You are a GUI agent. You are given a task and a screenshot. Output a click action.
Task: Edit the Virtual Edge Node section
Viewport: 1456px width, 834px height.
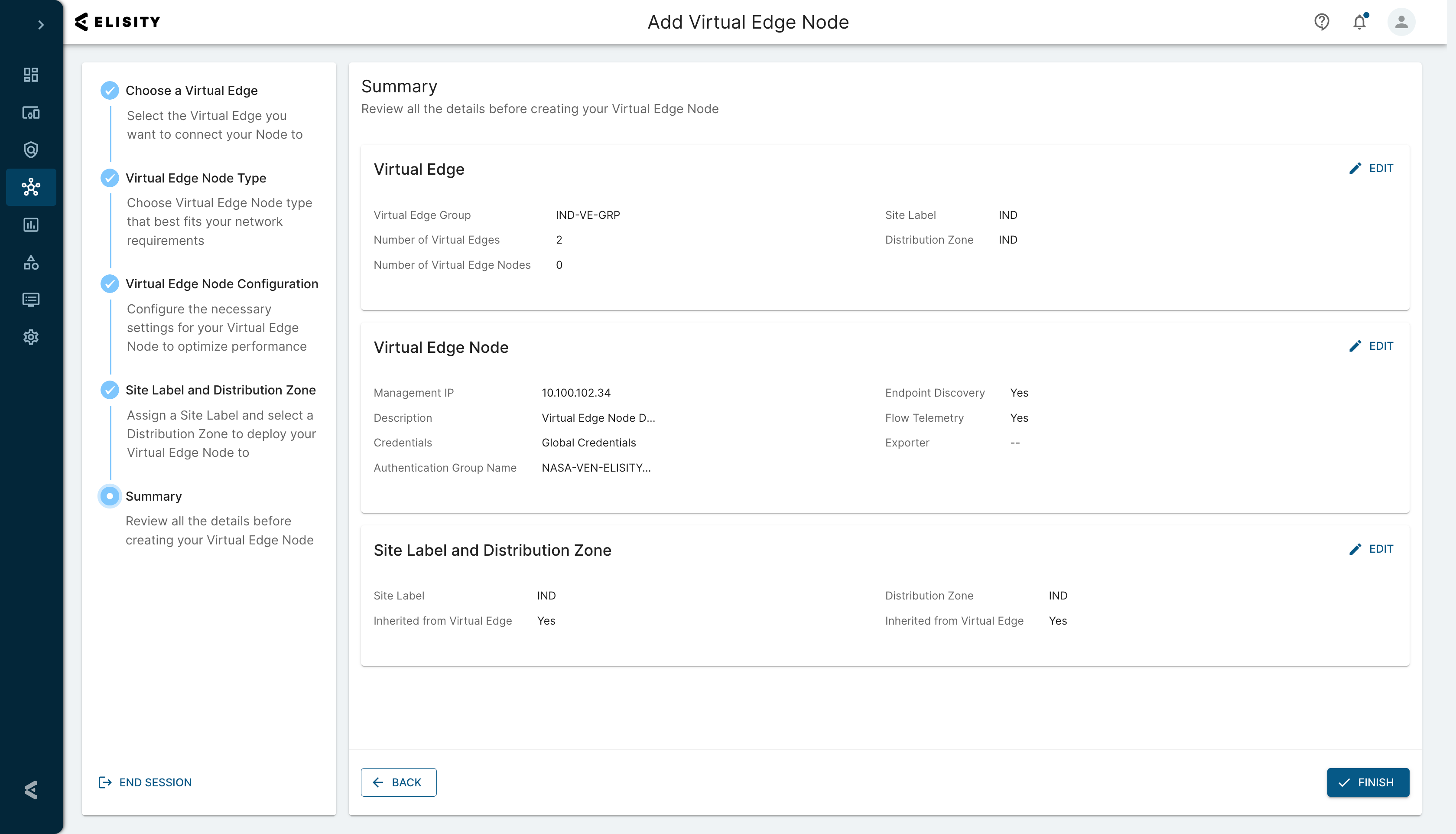(1371, 346)
